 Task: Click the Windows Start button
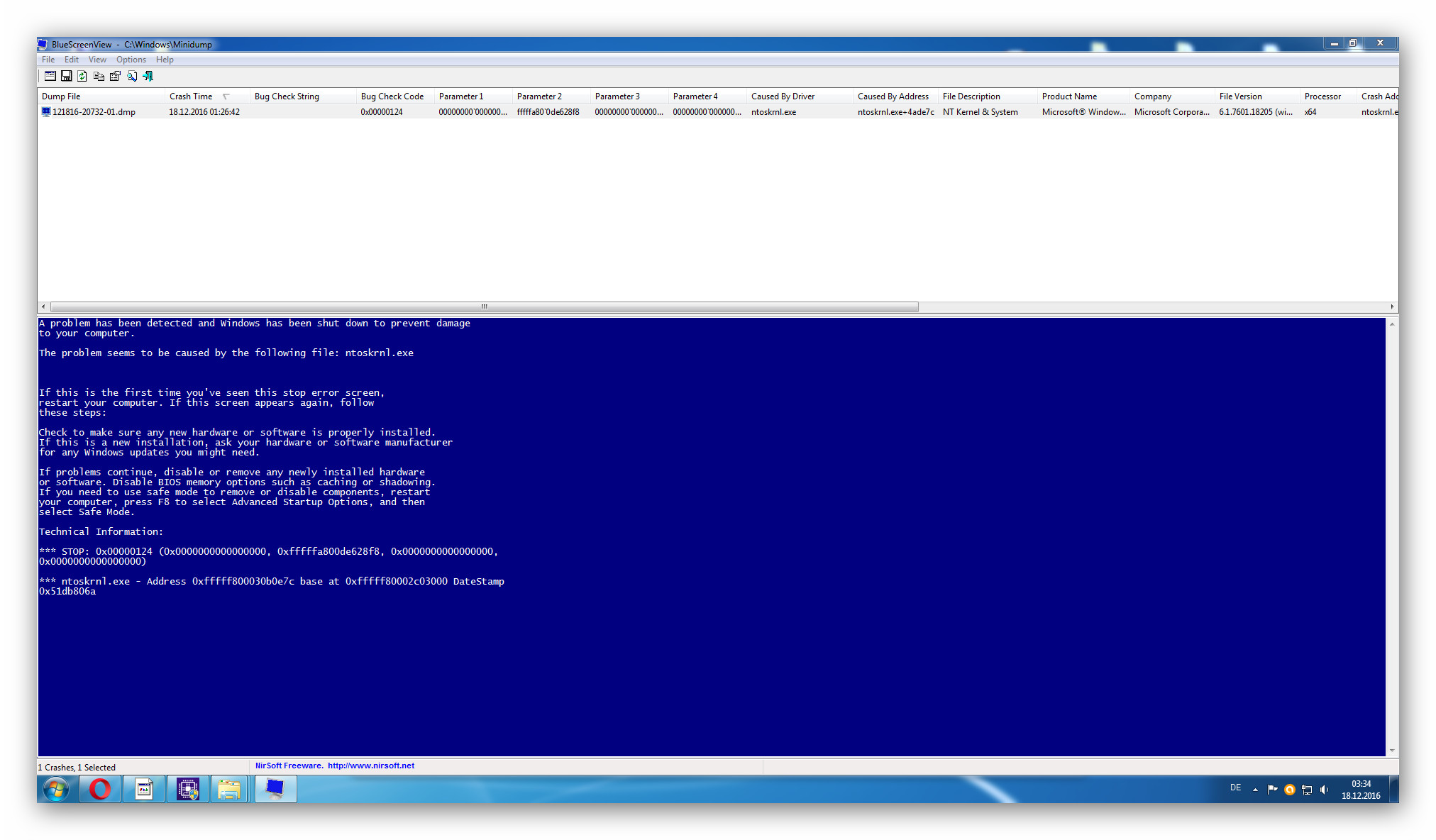(56, 789)
